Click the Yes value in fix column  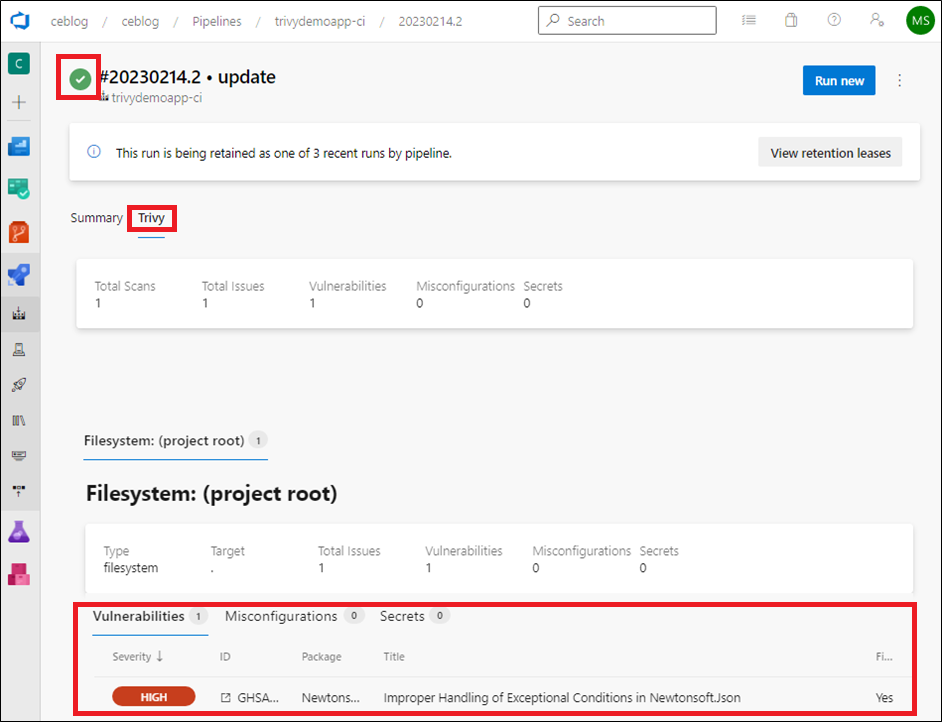[884, 697]
